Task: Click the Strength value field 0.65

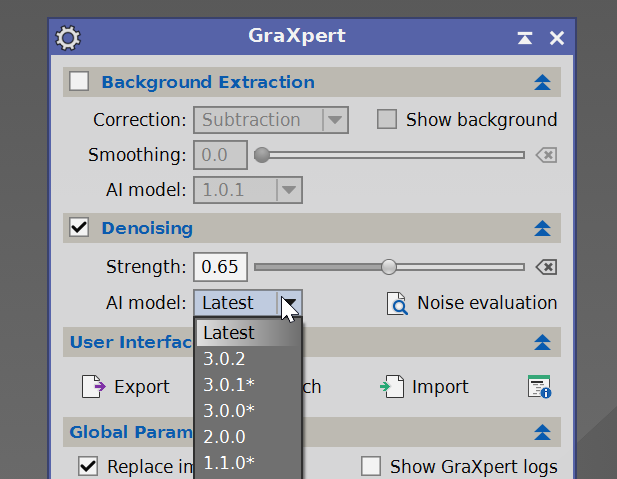Action: [x=220, y=267]
